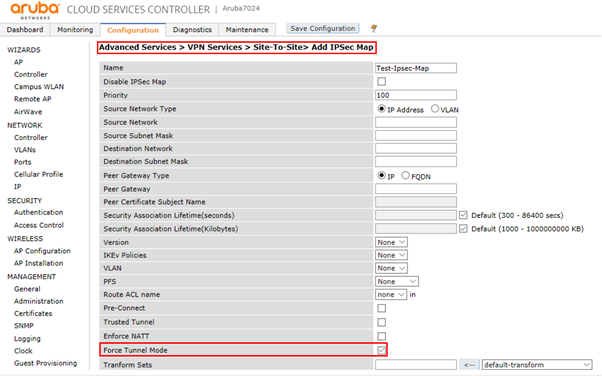This screenshot has height=376, width=602.
Task: Open the Version dropdown
Action: tap(391, 242)
